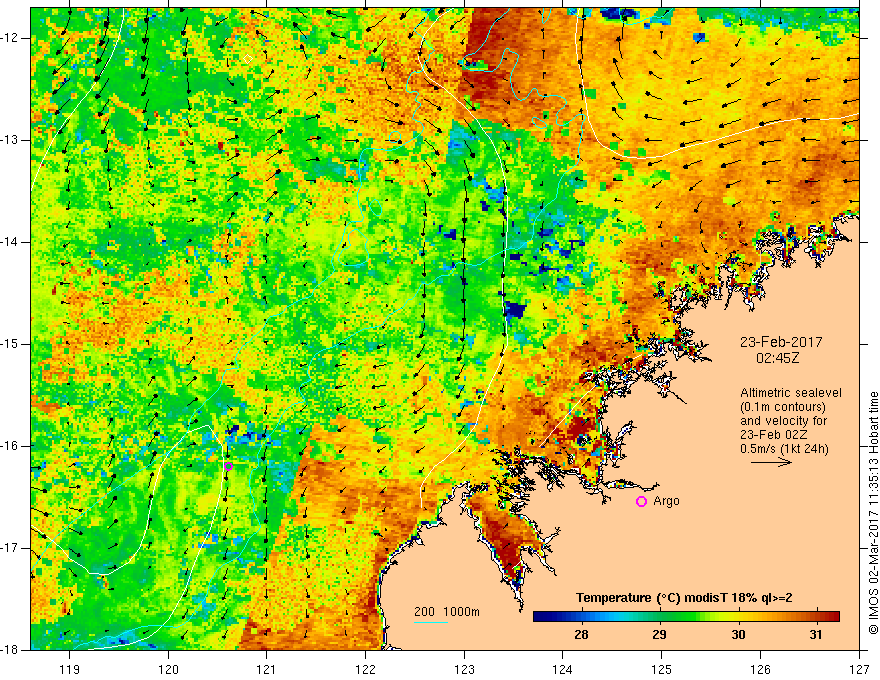Click the 120 longitude axis label

pos(168,669)
